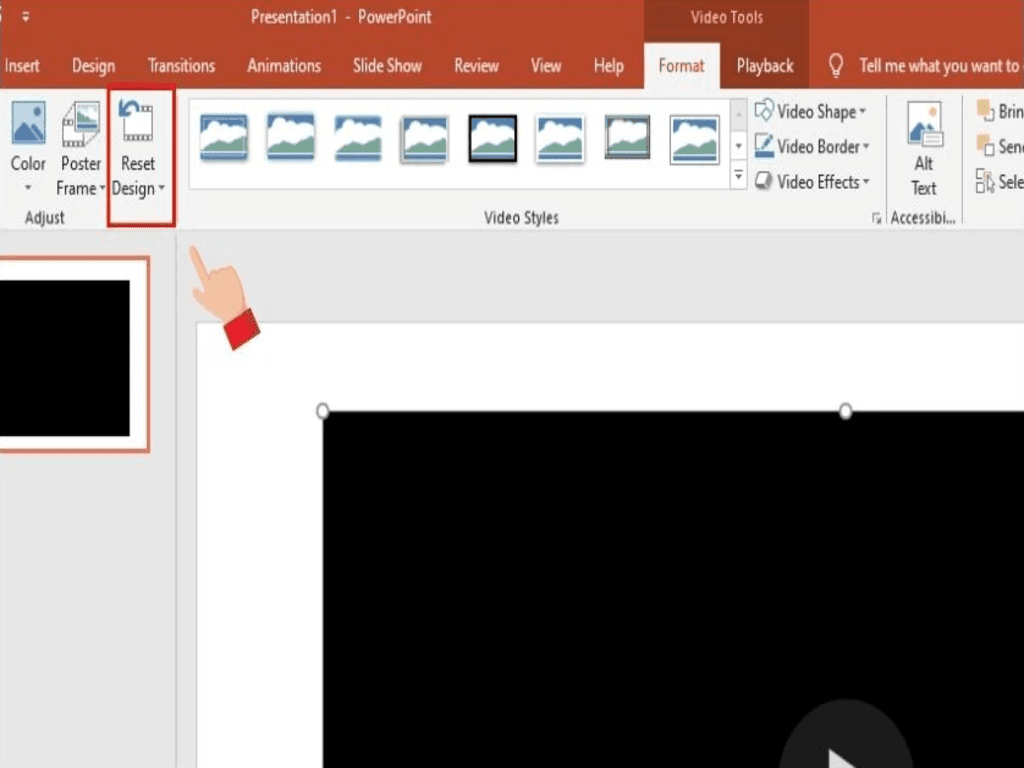This screenshot has height=768, width=1024.
Task: Apply the currently highlighted video style
Action: 490,138
